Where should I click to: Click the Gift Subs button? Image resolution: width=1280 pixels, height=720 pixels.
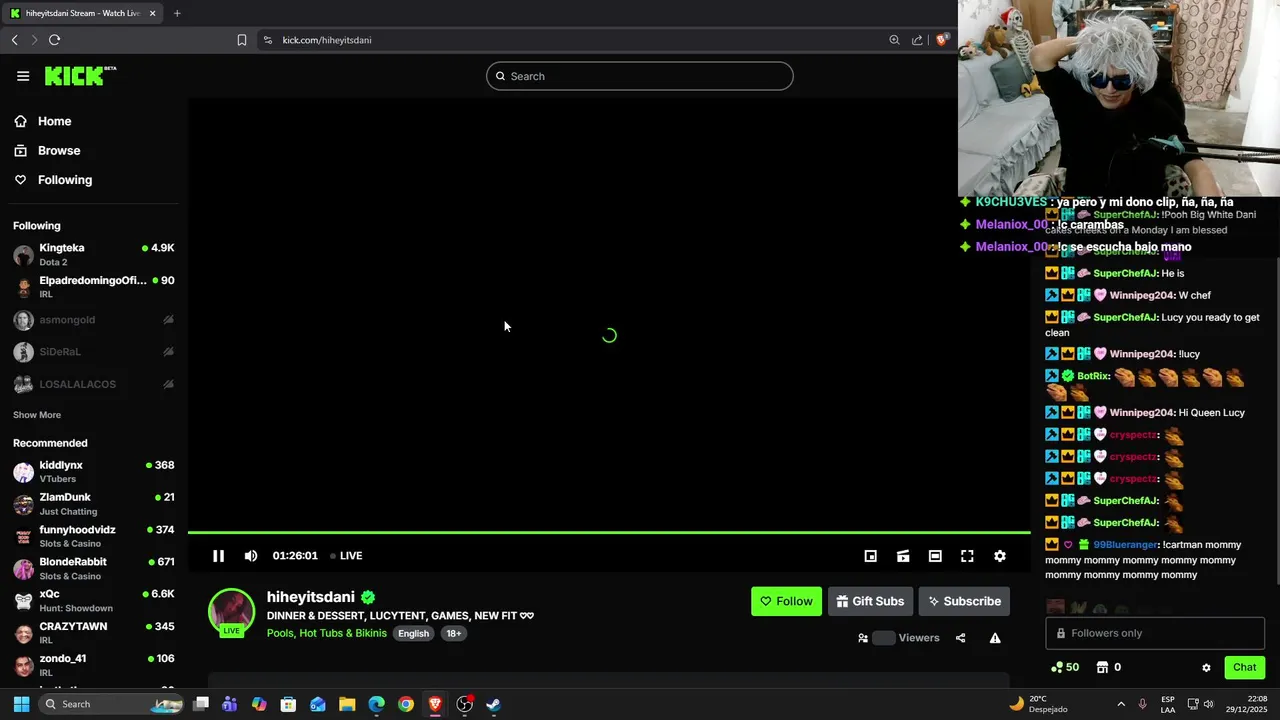coord(870,601)
